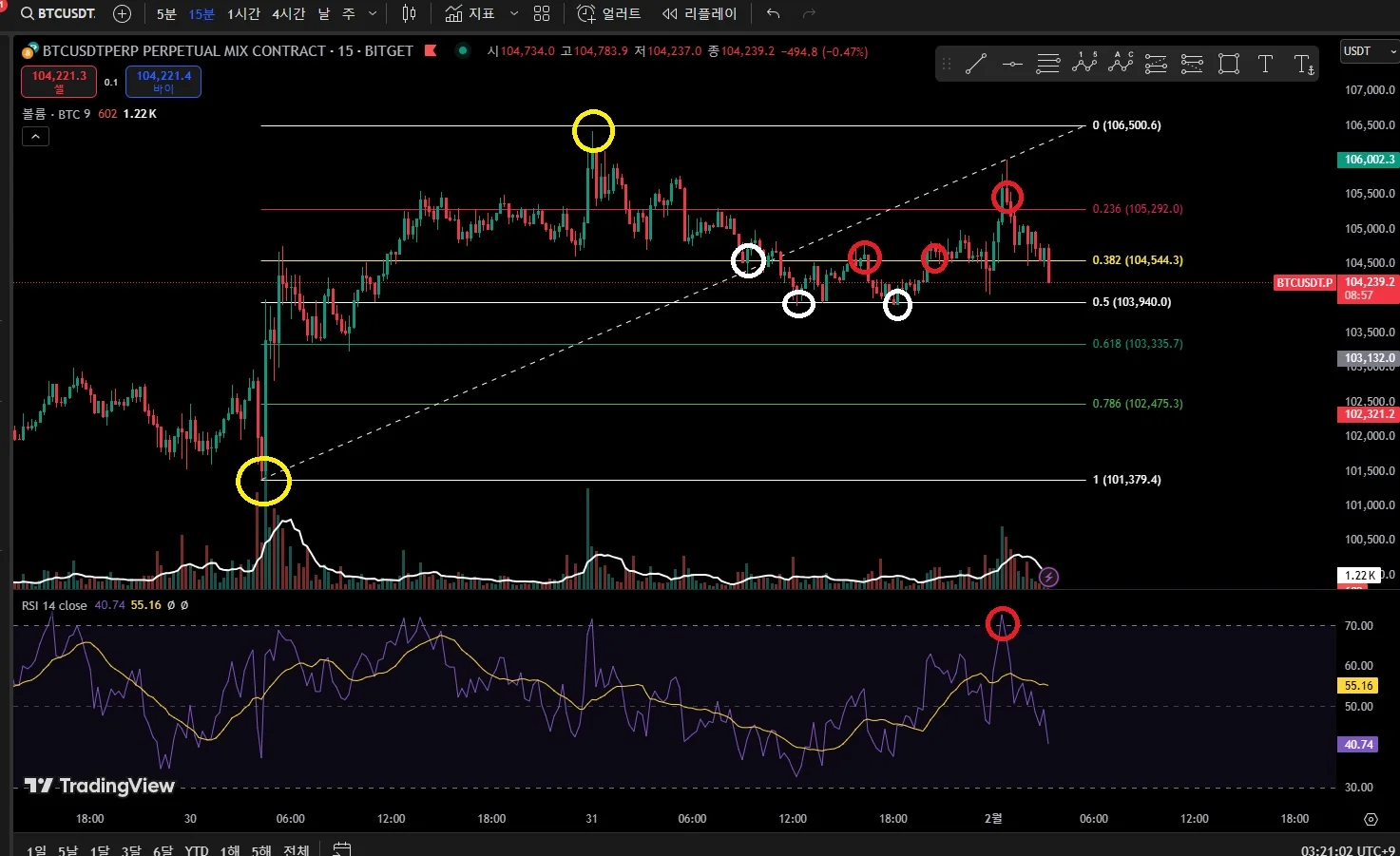Select the weekly 주 timeframe
Viewport: 1400px width, 856px height.
pos(349,13)
